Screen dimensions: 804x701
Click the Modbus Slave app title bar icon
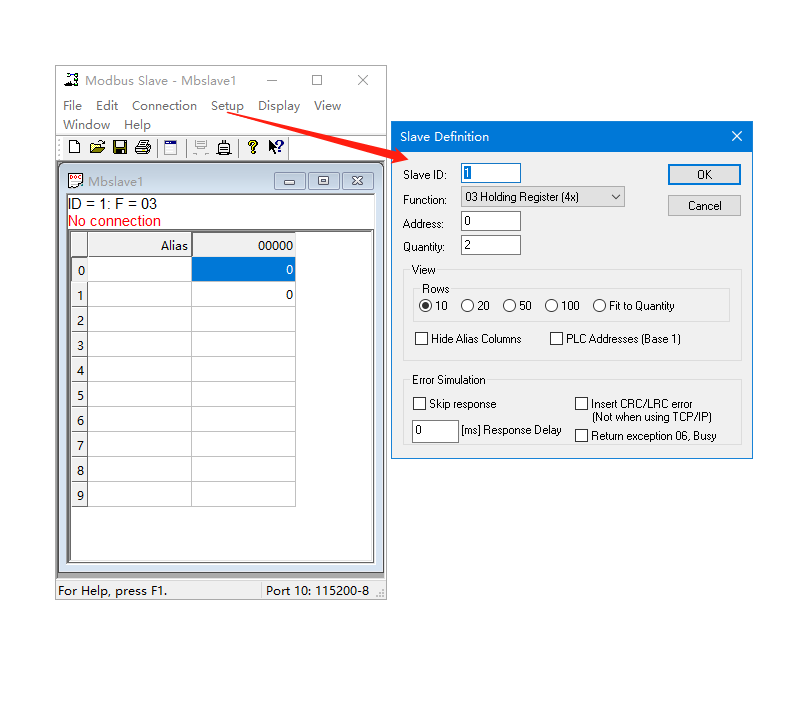pos(71,80)
